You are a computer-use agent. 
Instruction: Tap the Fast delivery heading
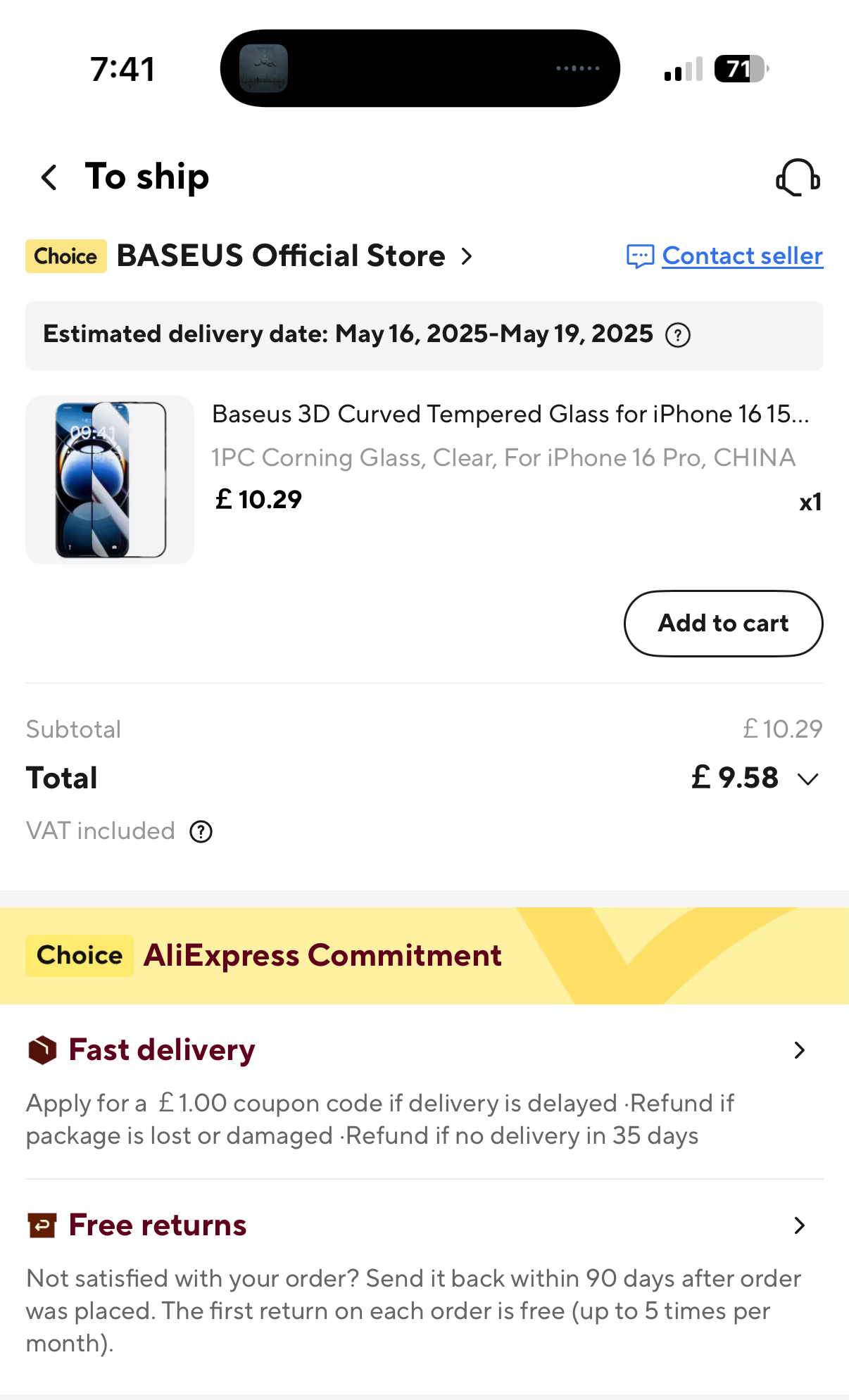[161, 1050]
